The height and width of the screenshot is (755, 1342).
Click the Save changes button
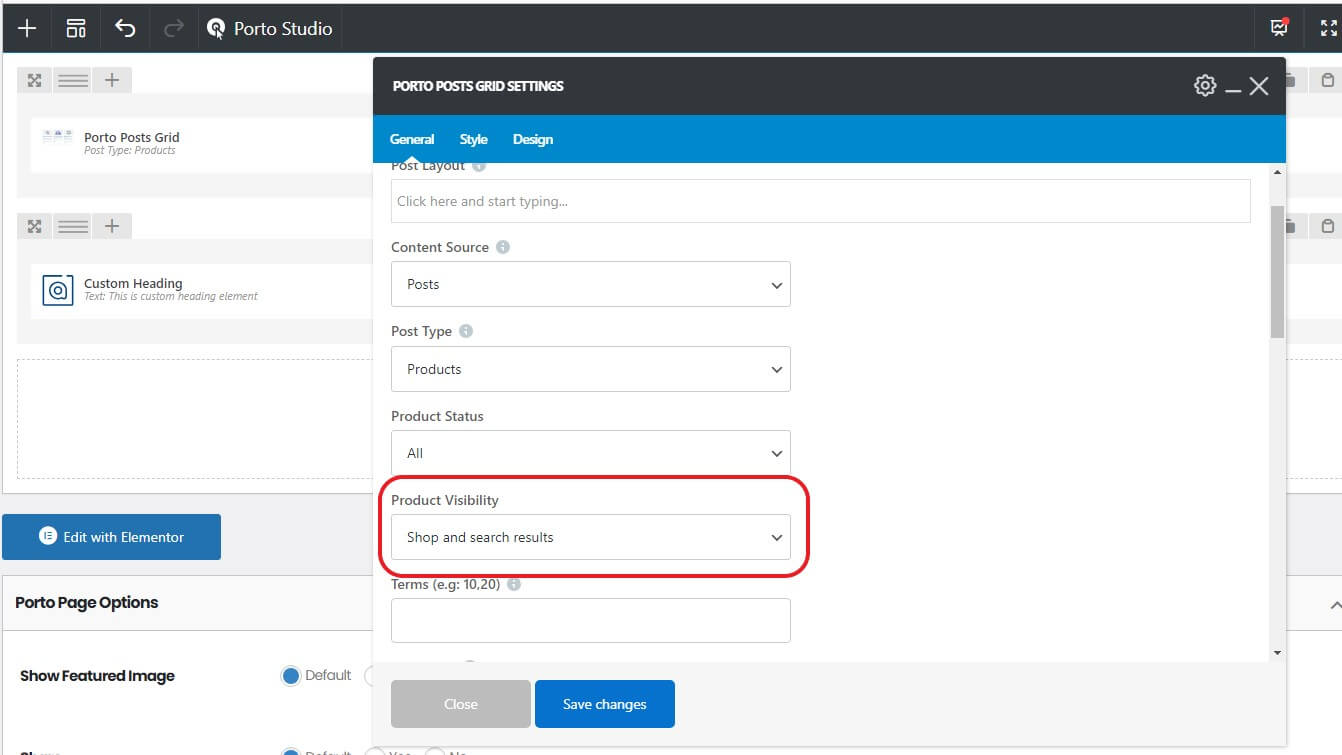coord(605,704)
